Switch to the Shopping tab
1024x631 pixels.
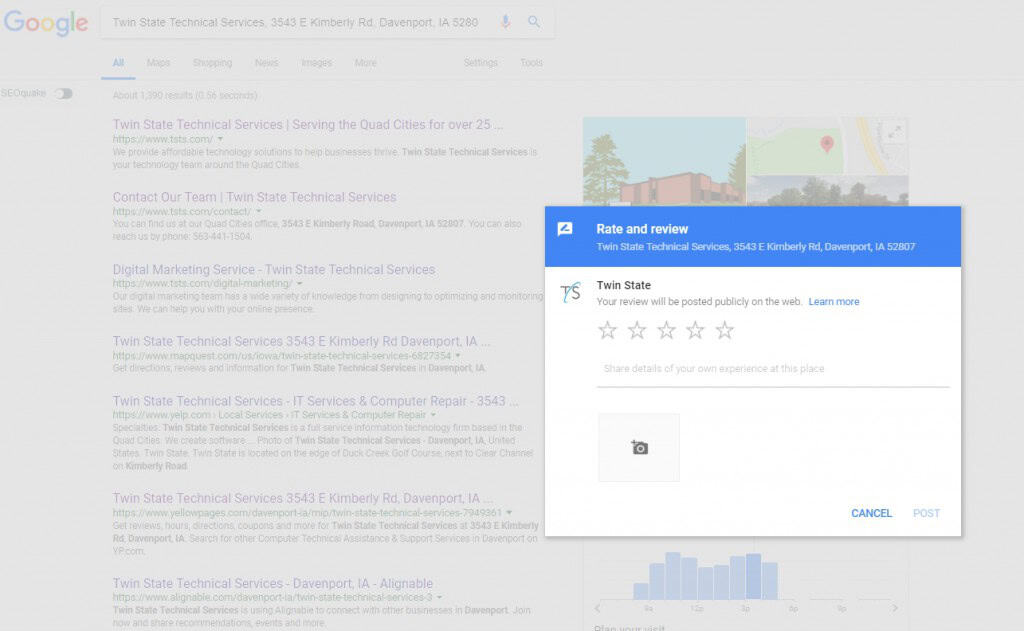[x=212, y=63]
